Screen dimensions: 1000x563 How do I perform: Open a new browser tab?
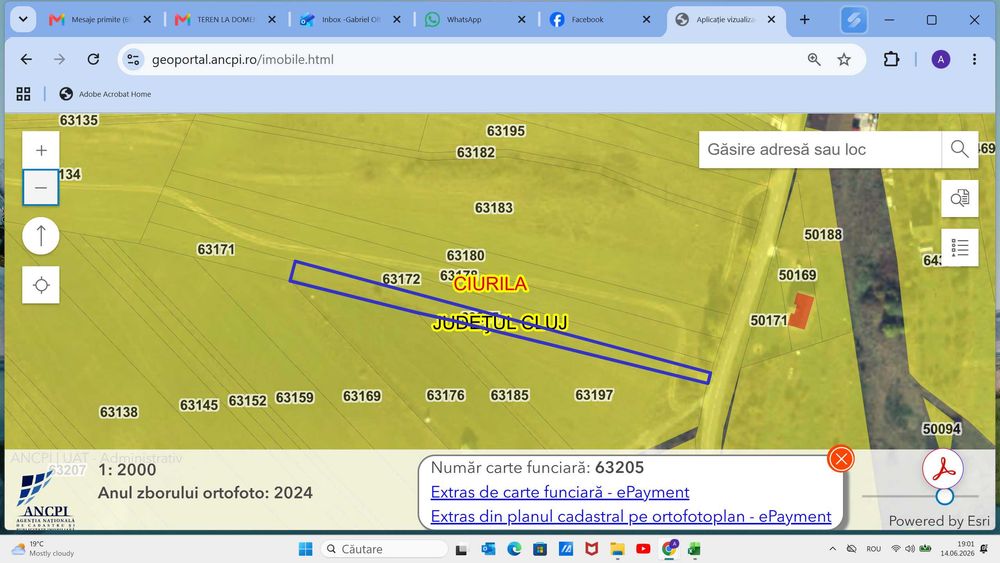(x=804, y=19)
